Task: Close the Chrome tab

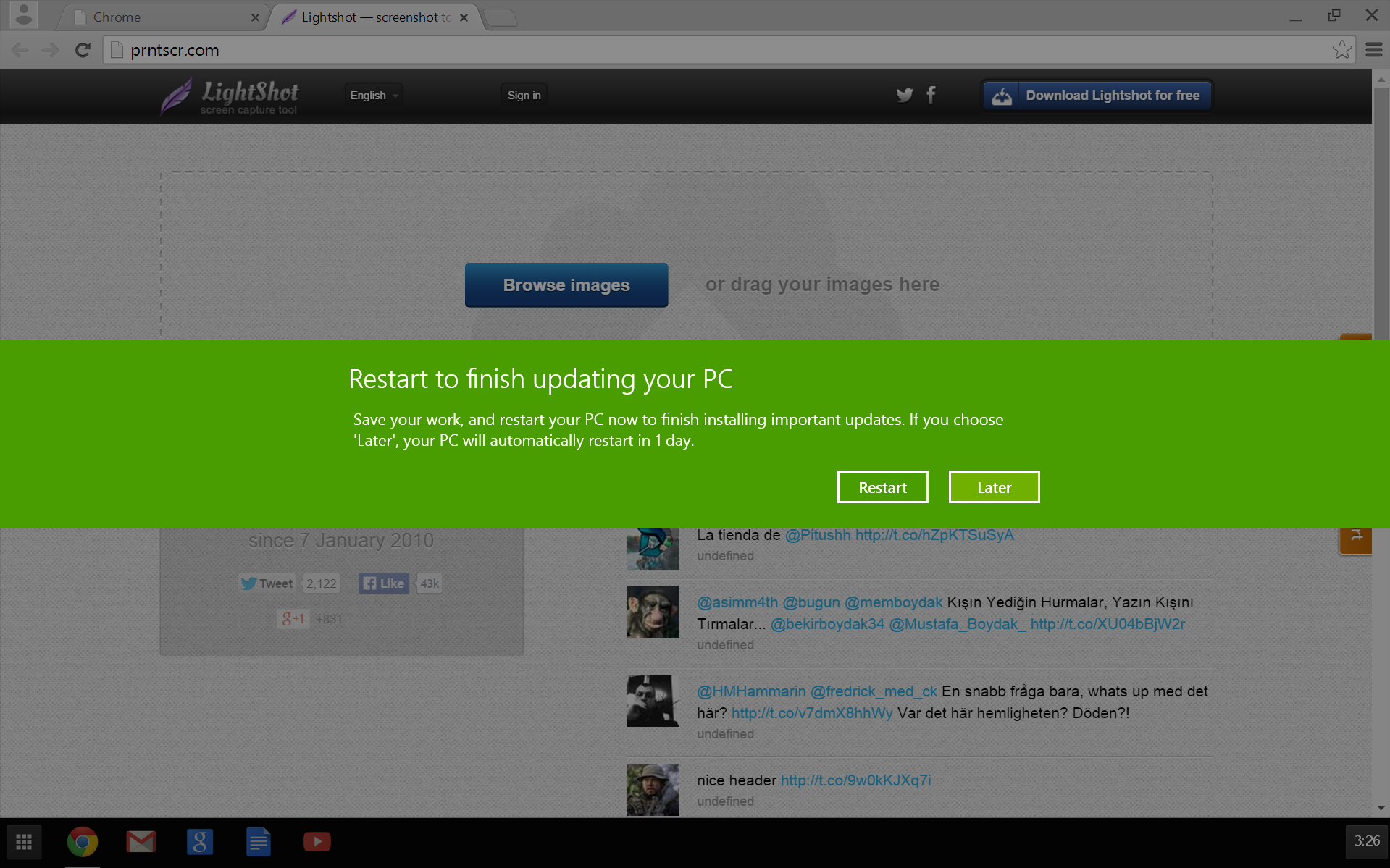Action: [255, 17]
